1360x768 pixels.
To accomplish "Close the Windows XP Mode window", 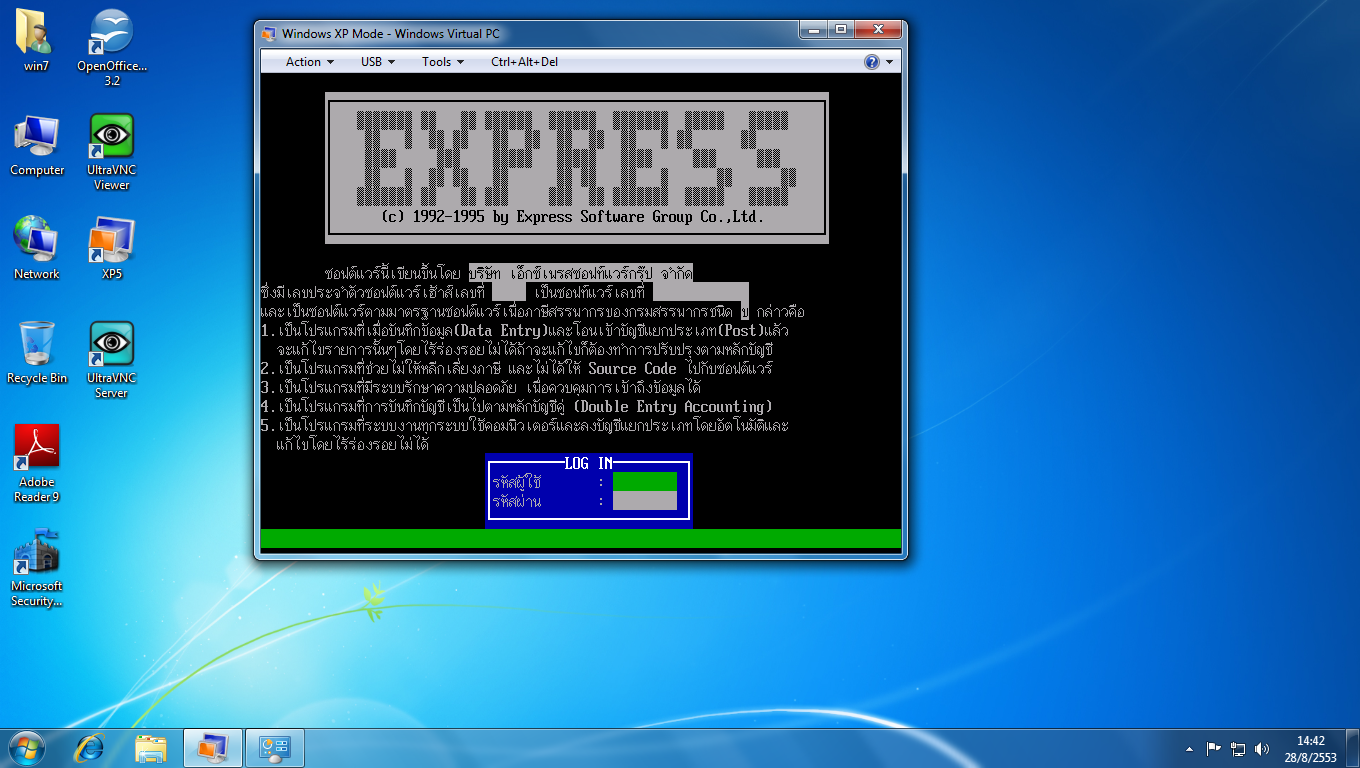I will click(877, 30).
